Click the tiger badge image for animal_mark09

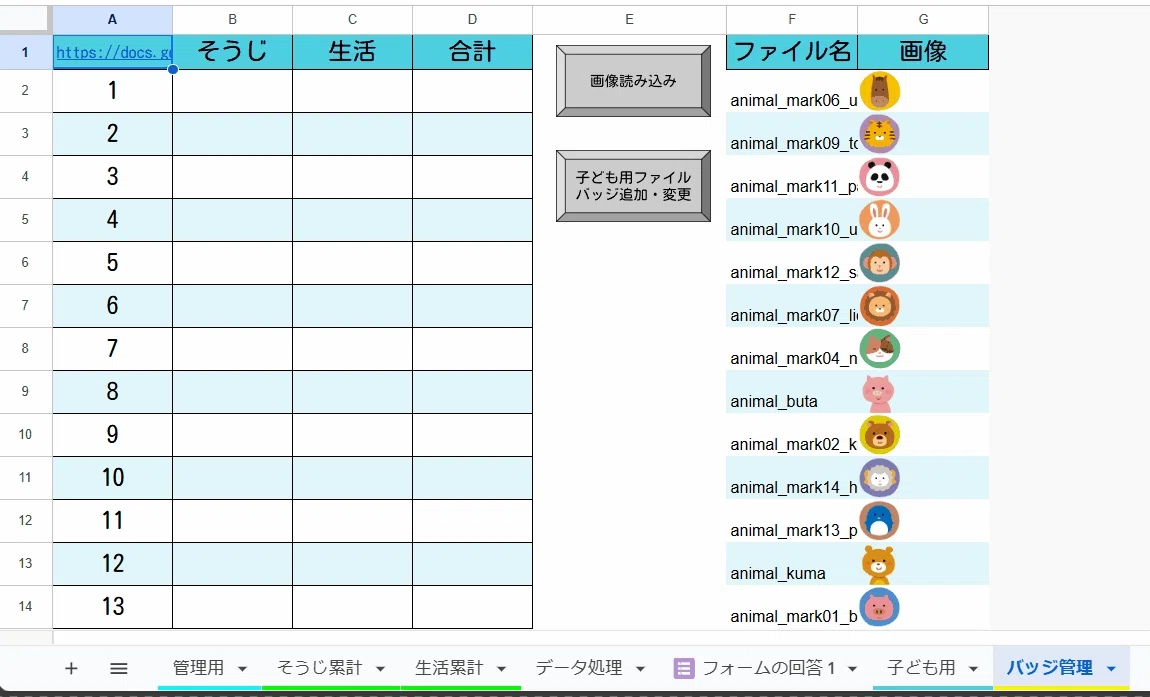[879, 134]
